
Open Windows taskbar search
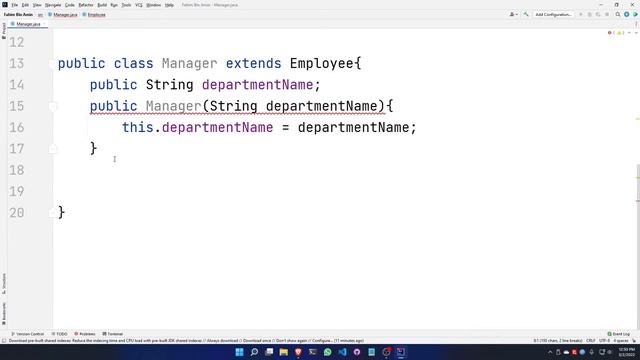(x=254, y=352)
